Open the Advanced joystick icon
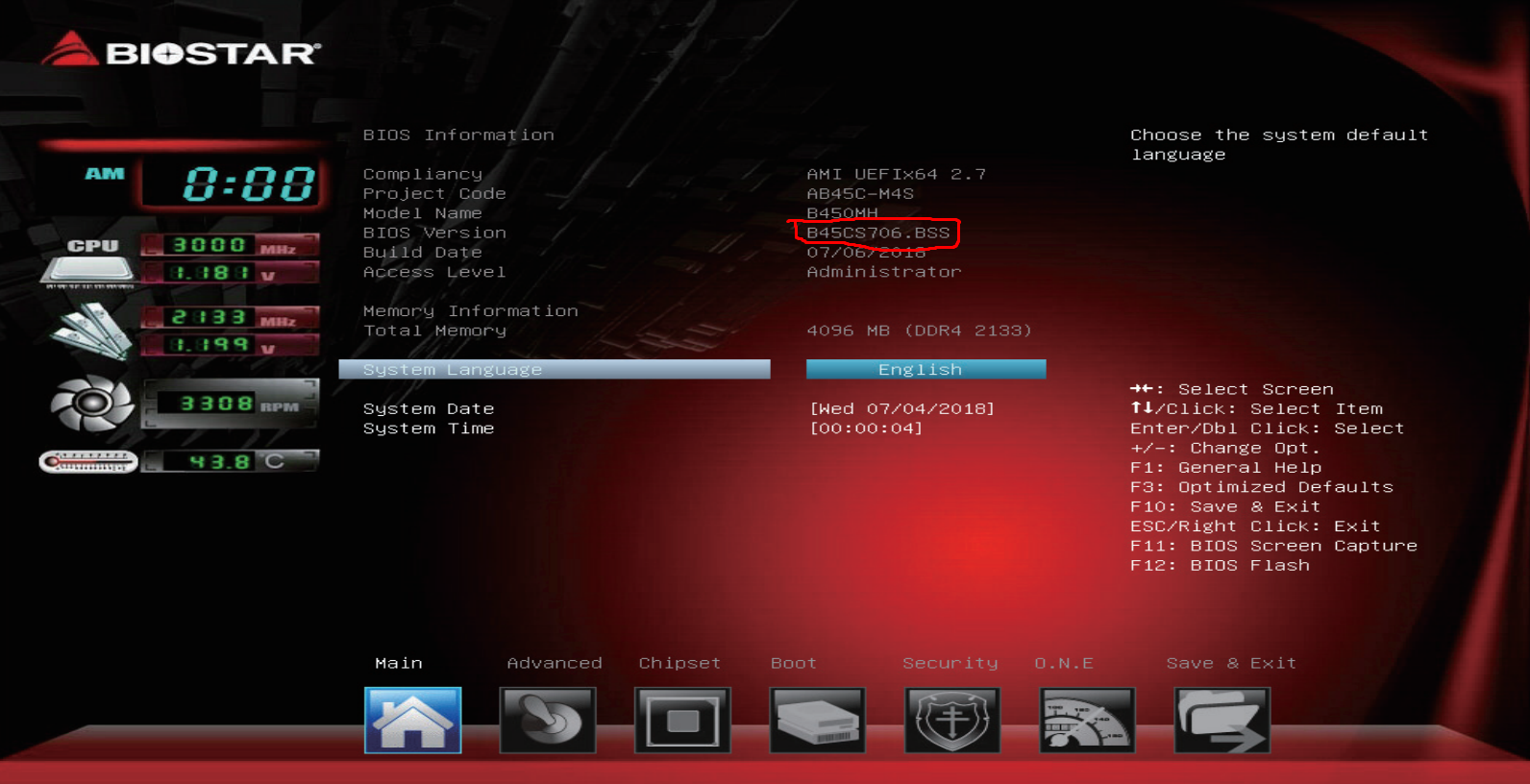 pos(548,720)
